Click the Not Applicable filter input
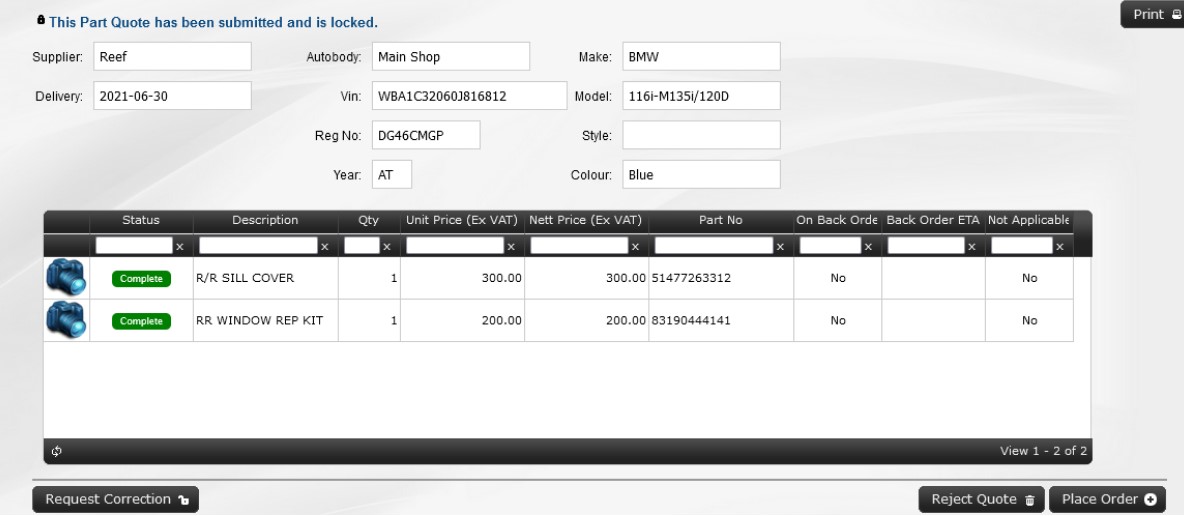The image size is (1184, 516). coord(1022,246)
